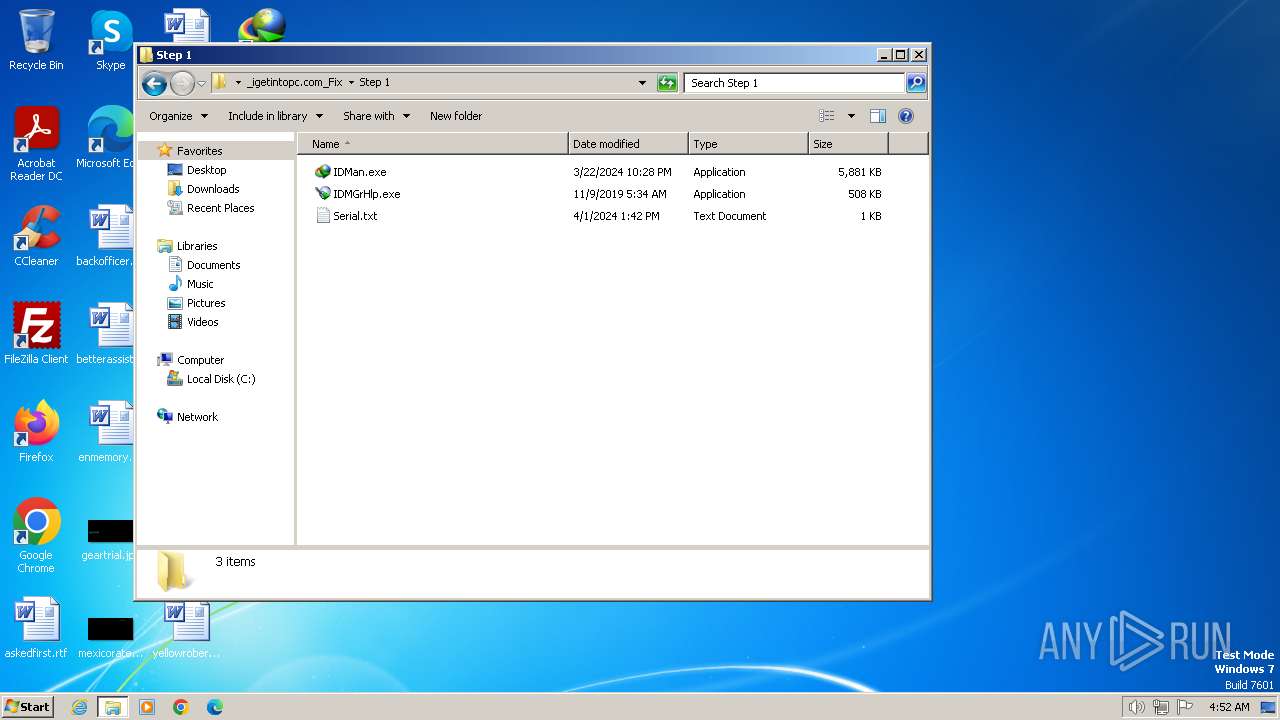1280x720 pixels.
Task: Click the Windows Start button
Action: click(28, 706)
